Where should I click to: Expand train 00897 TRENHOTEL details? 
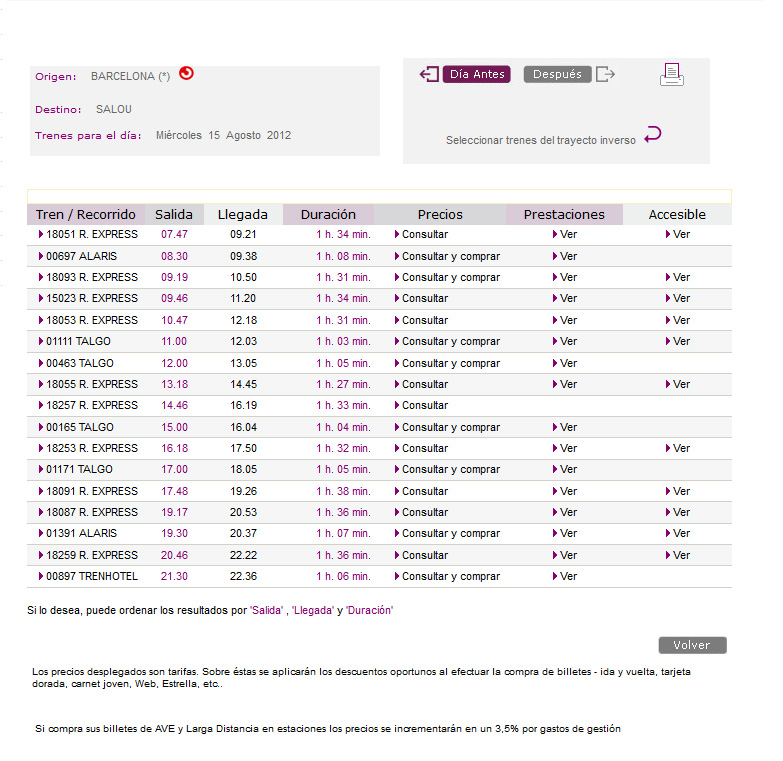point(88,576)
